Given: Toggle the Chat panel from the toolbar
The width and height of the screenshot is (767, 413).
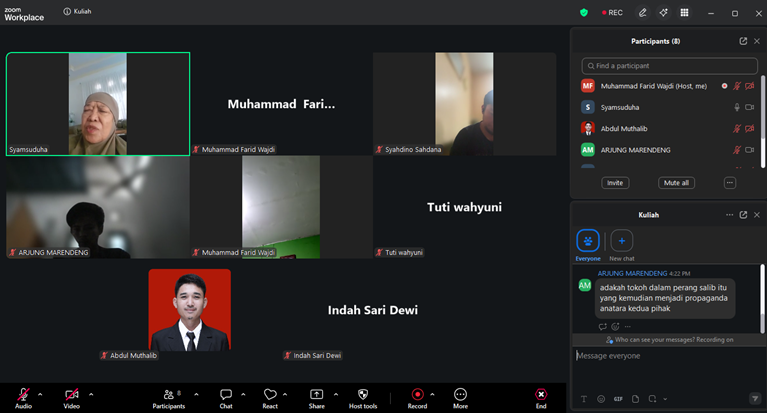Looking at the screenshot, I should 226,398.
